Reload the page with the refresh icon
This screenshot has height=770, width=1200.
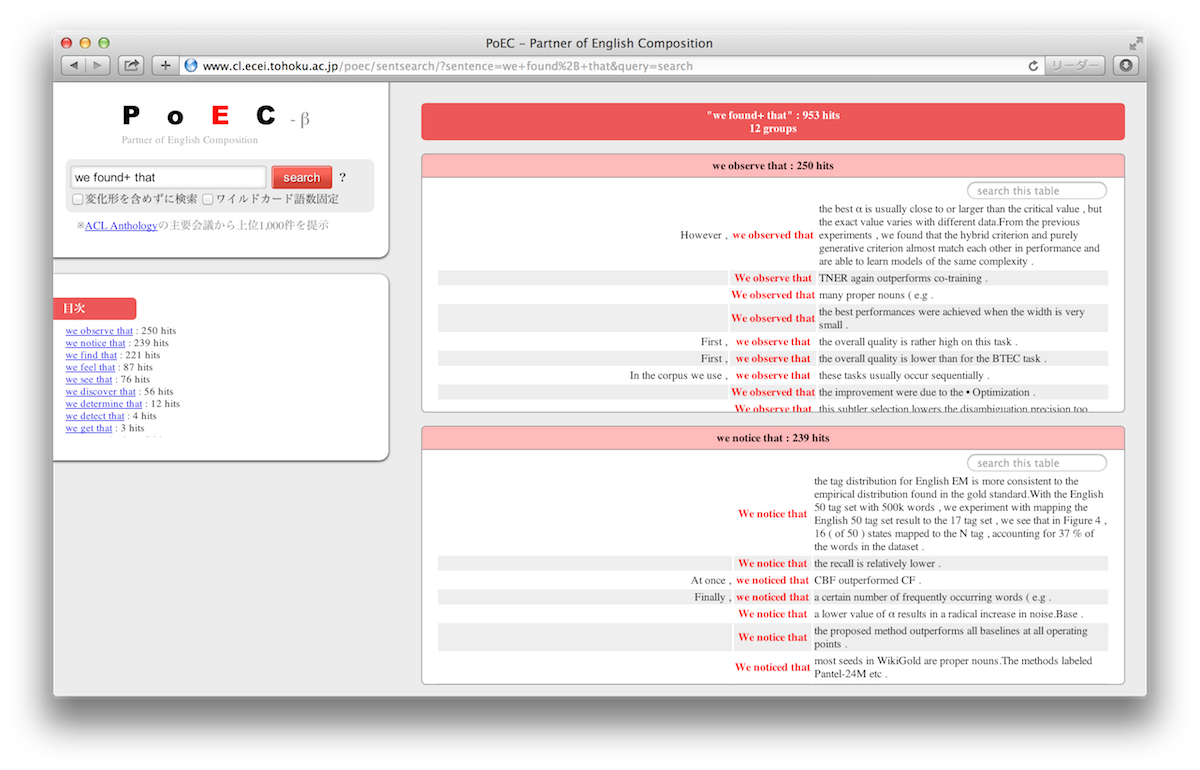[x=1033, y=66]
